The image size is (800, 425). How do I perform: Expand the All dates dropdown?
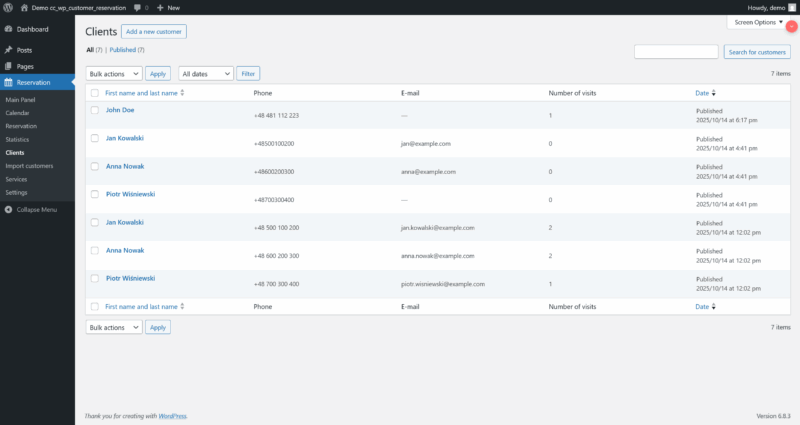pyautogui.click(x=205, y=73)
